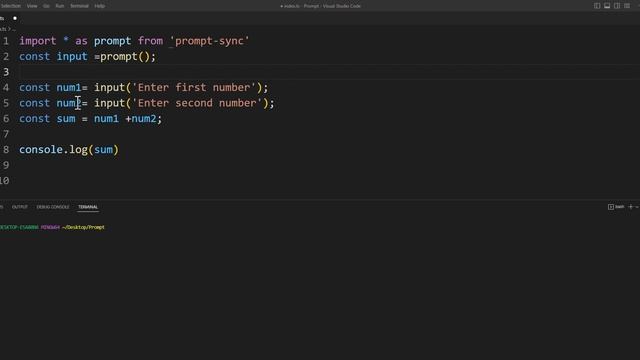Click 'num1' variable on line 4
Image resolution: width=640 pixels, height=360 pixels.
click(69, 87)
